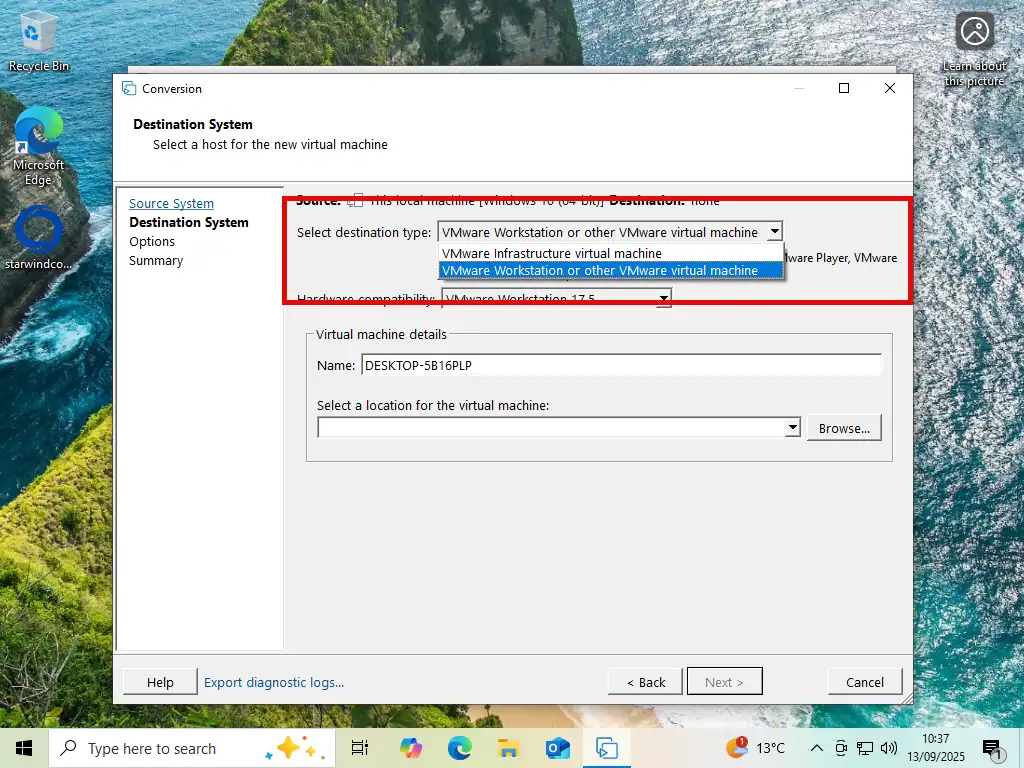The width and height of the screenshot is (1024, 768).
Task: Close the Conversion window
Action: (889, 88)
